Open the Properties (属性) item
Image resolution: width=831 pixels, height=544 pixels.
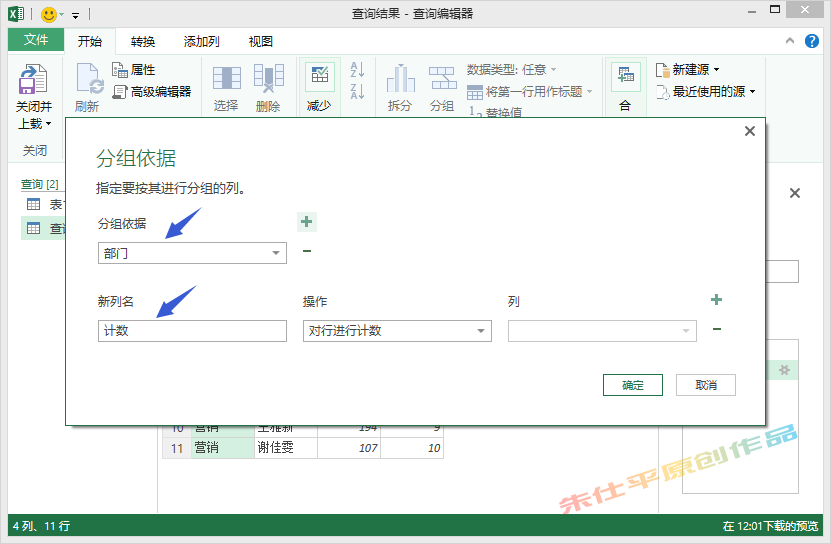pos(134,69)
